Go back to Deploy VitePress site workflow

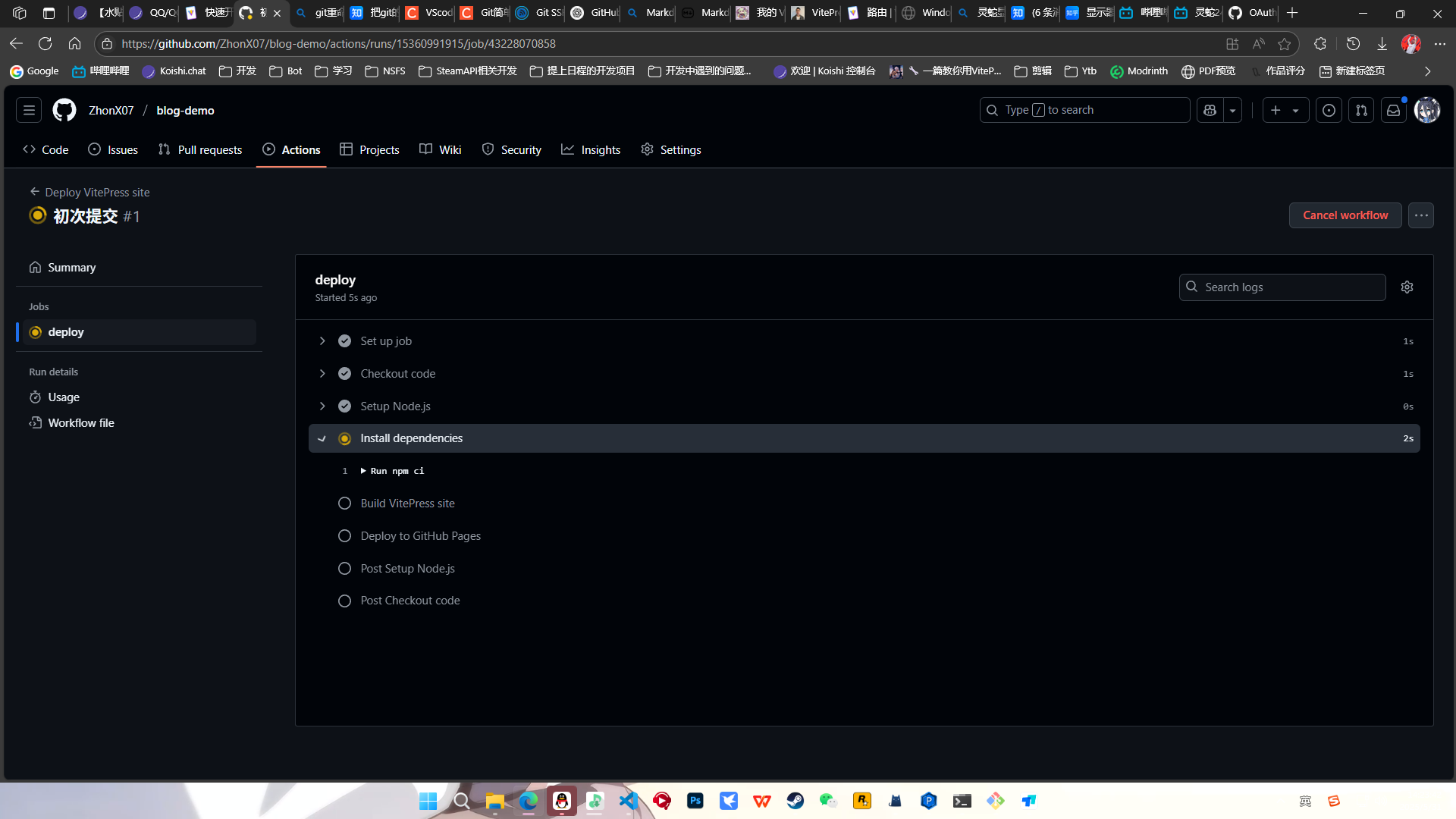[x=89, y=192]
